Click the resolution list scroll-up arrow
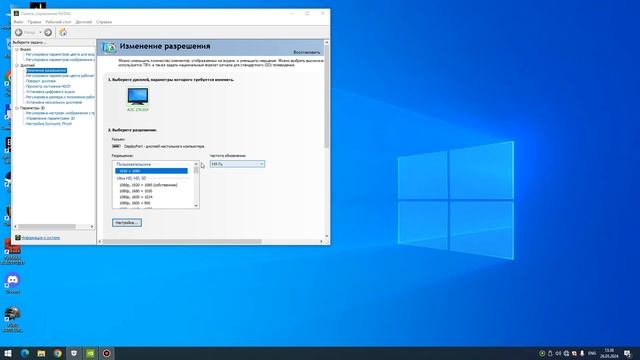The image size is (640, 360). [196, 164]
